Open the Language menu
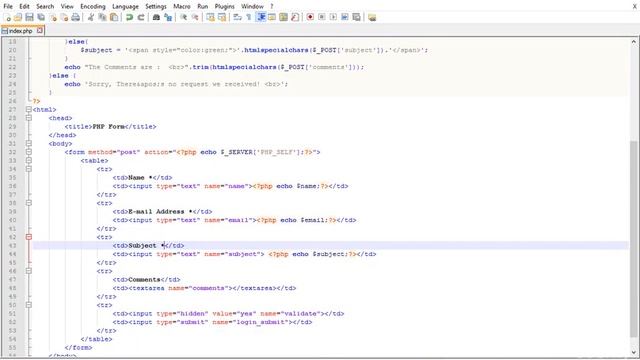The width and height of the screenshot is (640, 360). [125, 6]
